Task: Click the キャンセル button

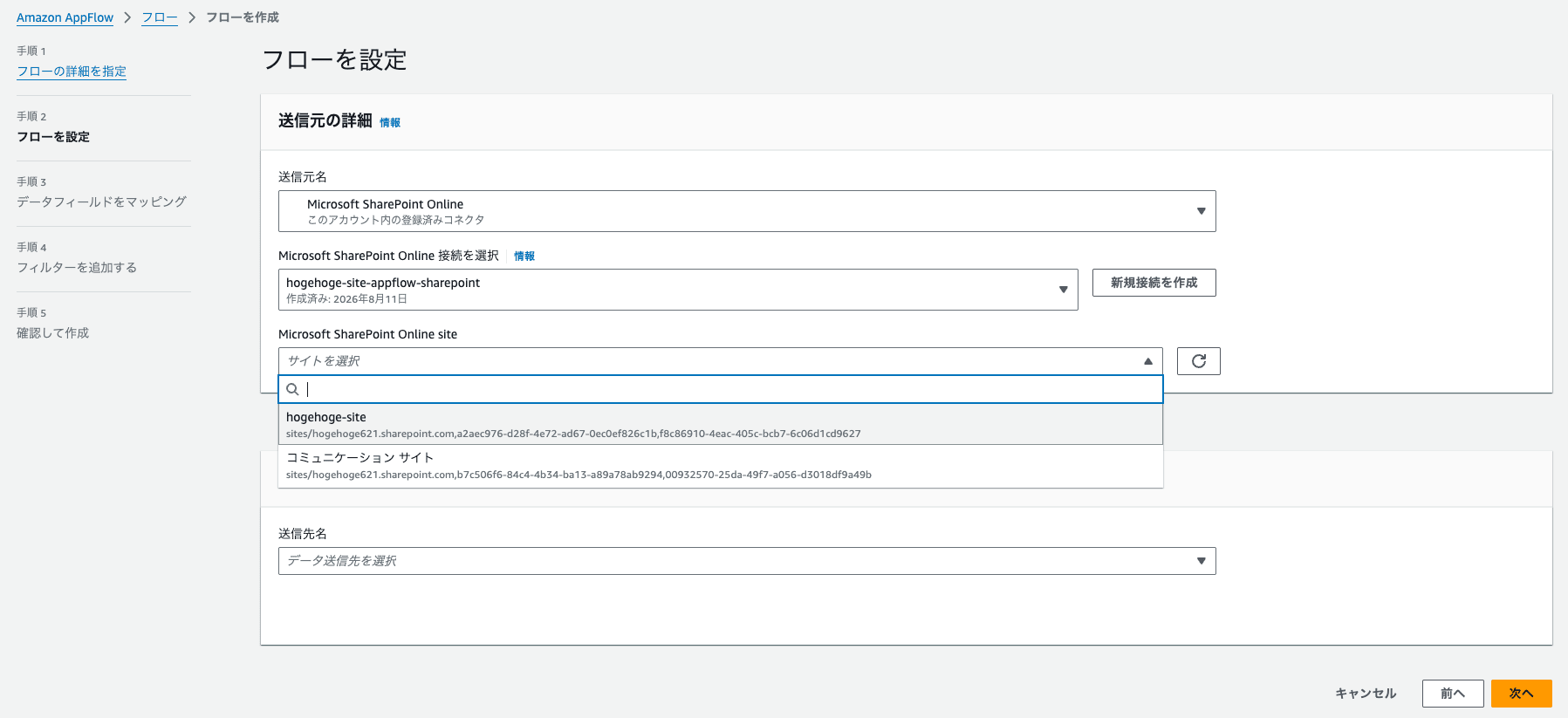Action: pos(1366,694)
